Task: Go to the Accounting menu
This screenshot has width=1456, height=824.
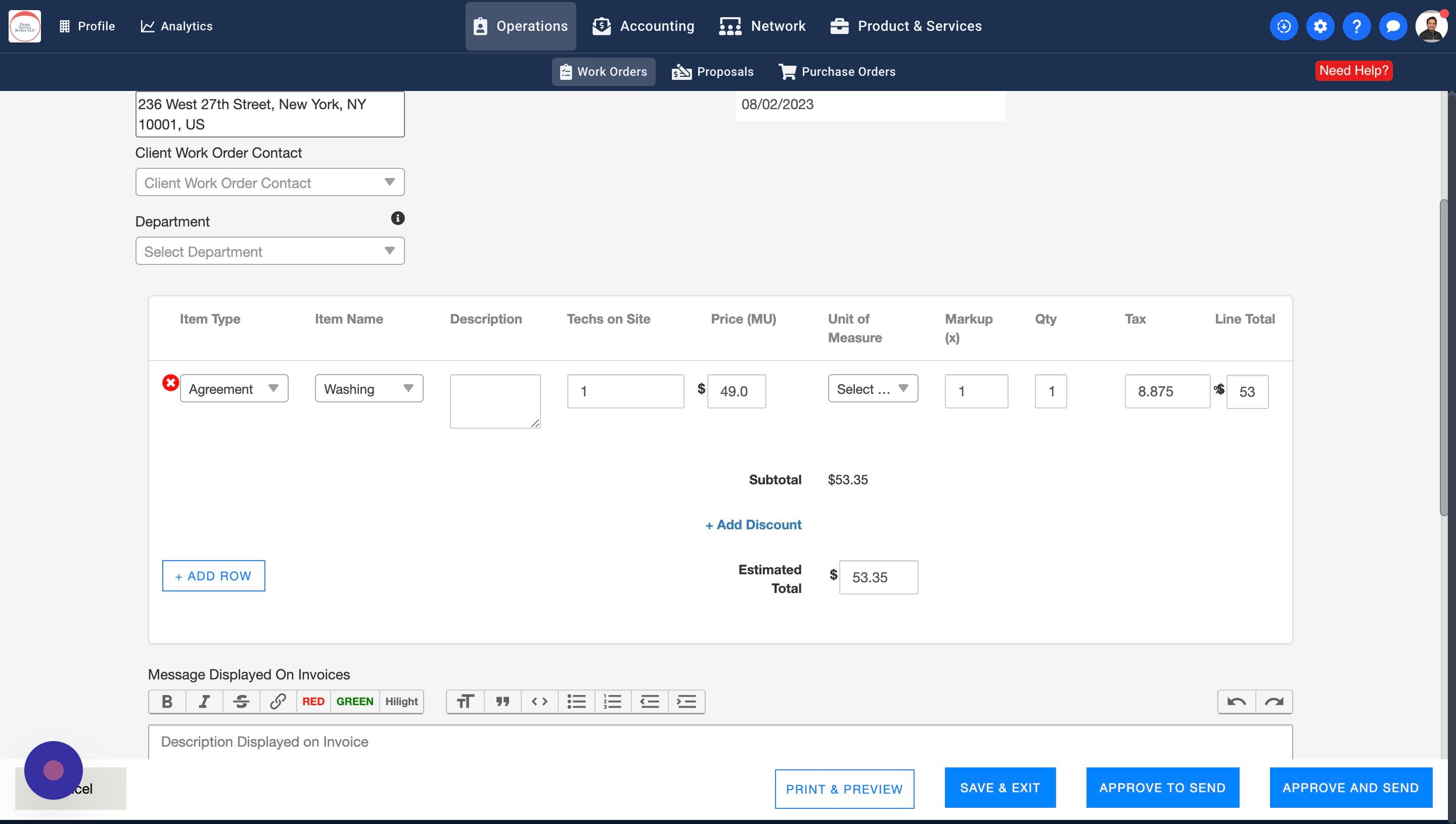Action: [644, 26]
